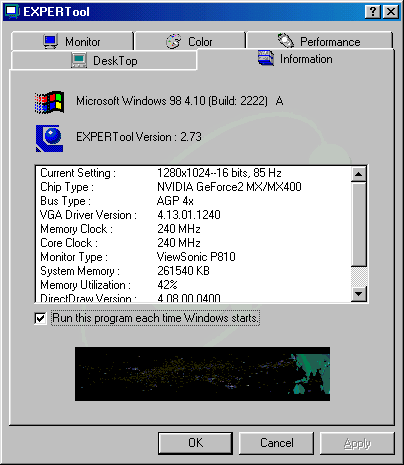The height and width of the screenshot is (465, 404).
Task: Open the Color tab
Action: click(190, 41)
